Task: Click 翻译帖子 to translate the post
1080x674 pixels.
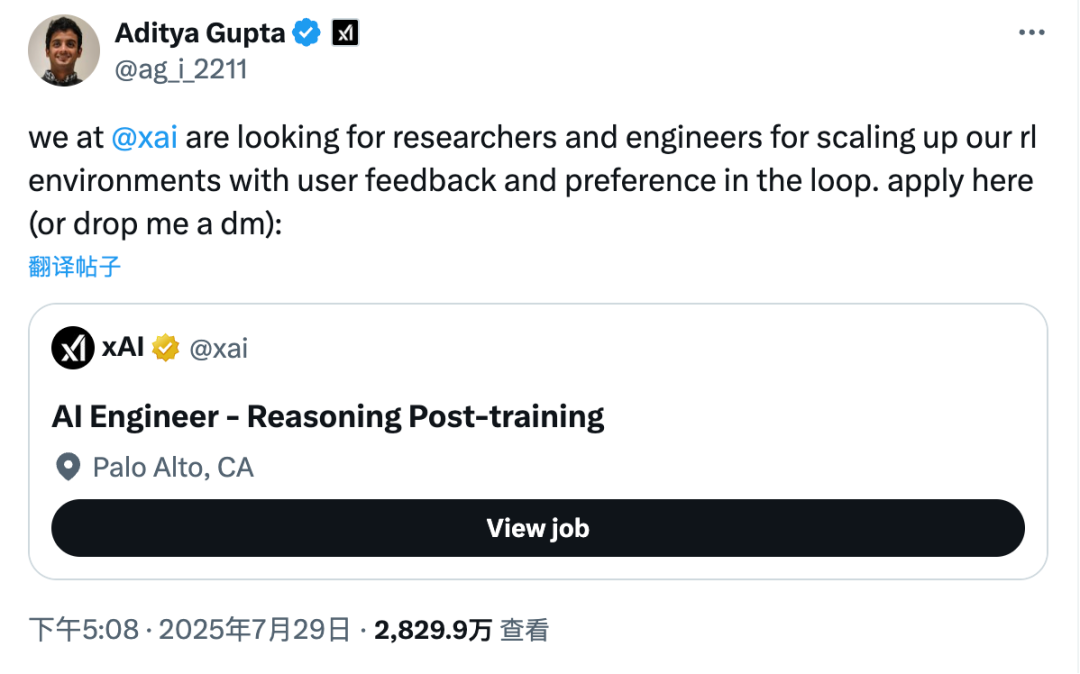Action: 75,266
